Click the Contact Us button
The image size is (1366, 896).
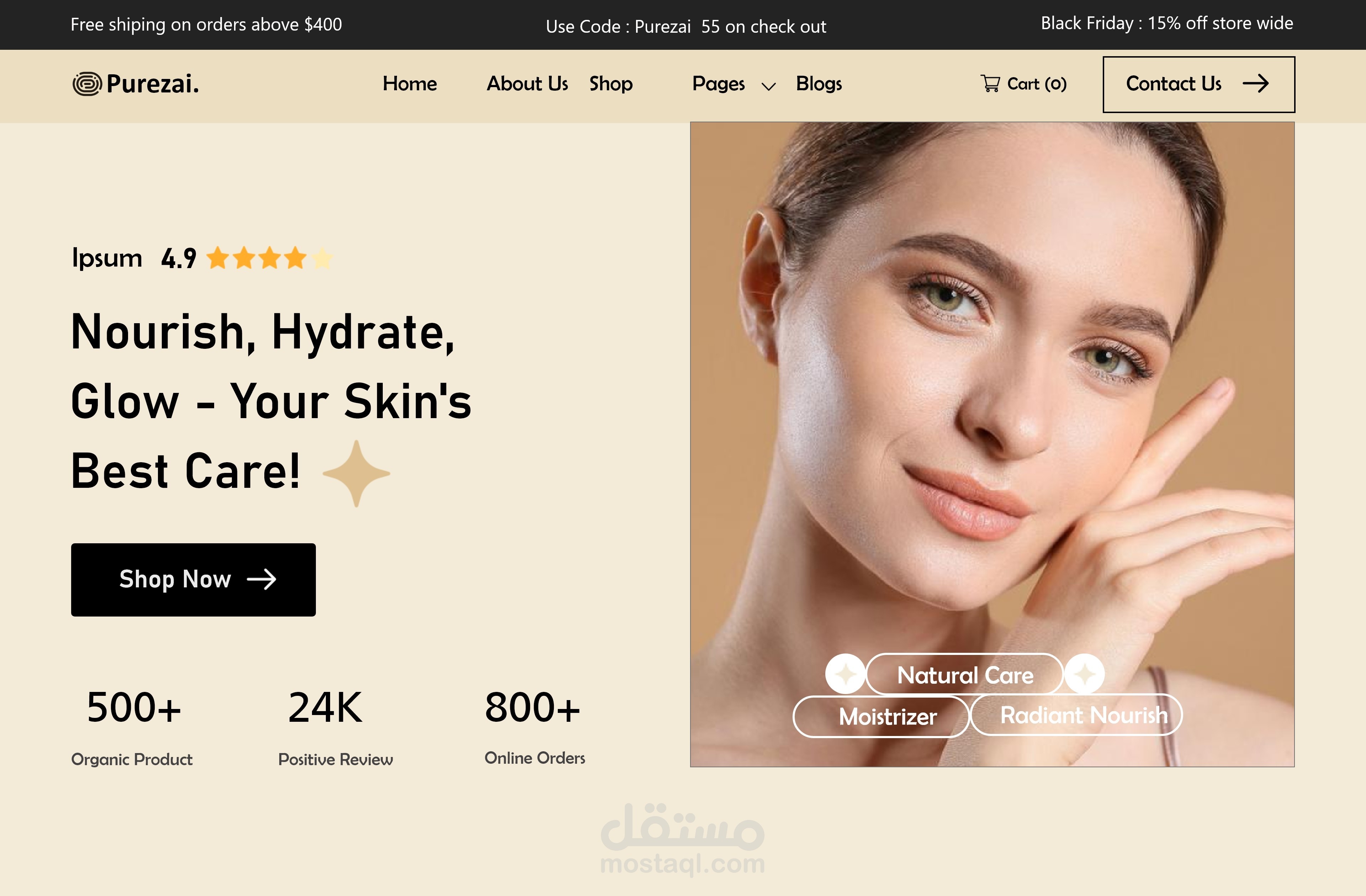(x=1198, y=84)
